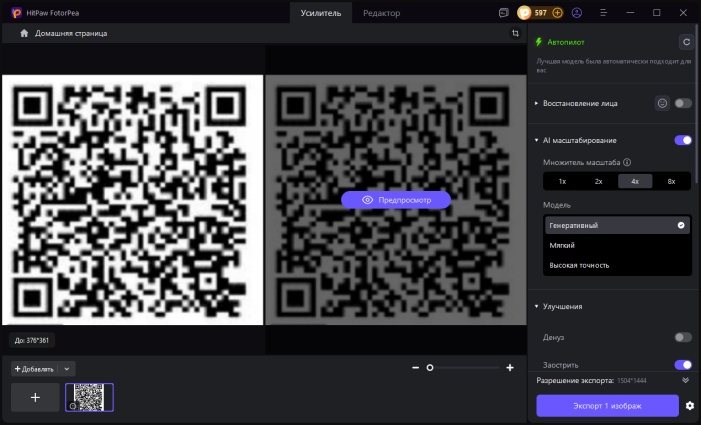Add credits with the plus coin icon
Image resolution: width=701 pixels, height=425 pixels.
point(557,13)
